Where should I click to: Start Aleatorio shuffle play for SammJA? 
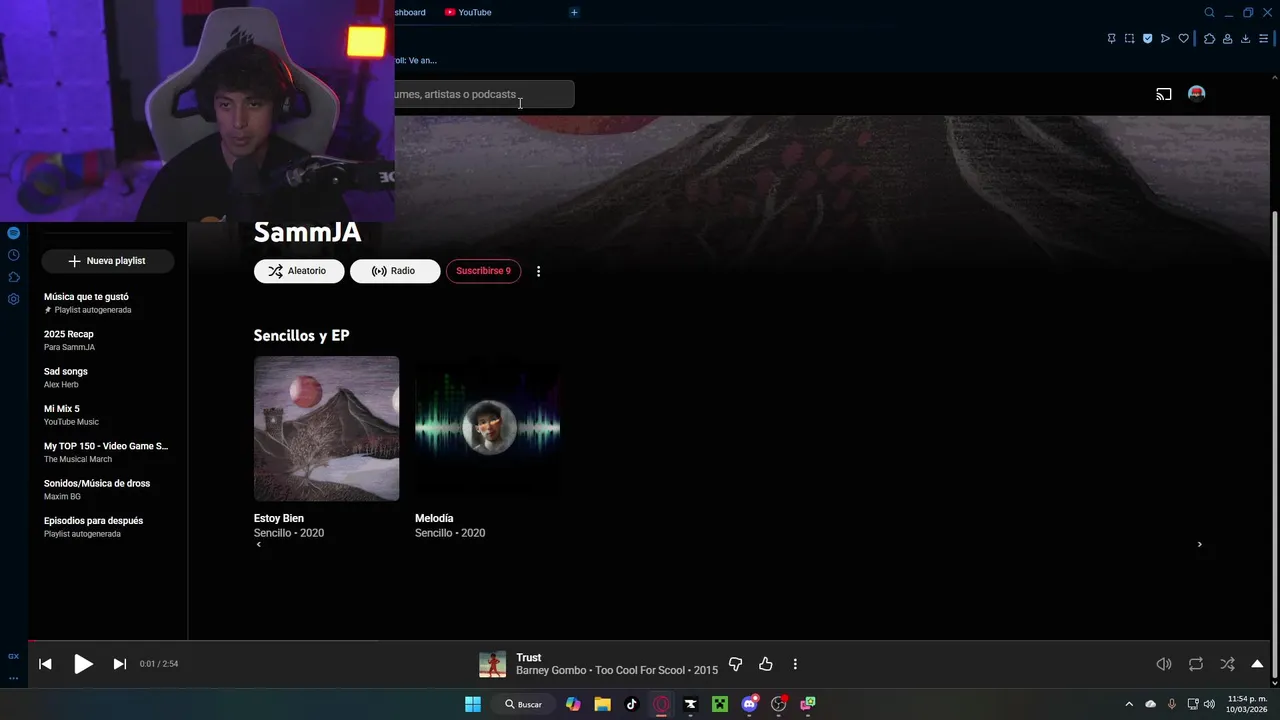[299, 271]
